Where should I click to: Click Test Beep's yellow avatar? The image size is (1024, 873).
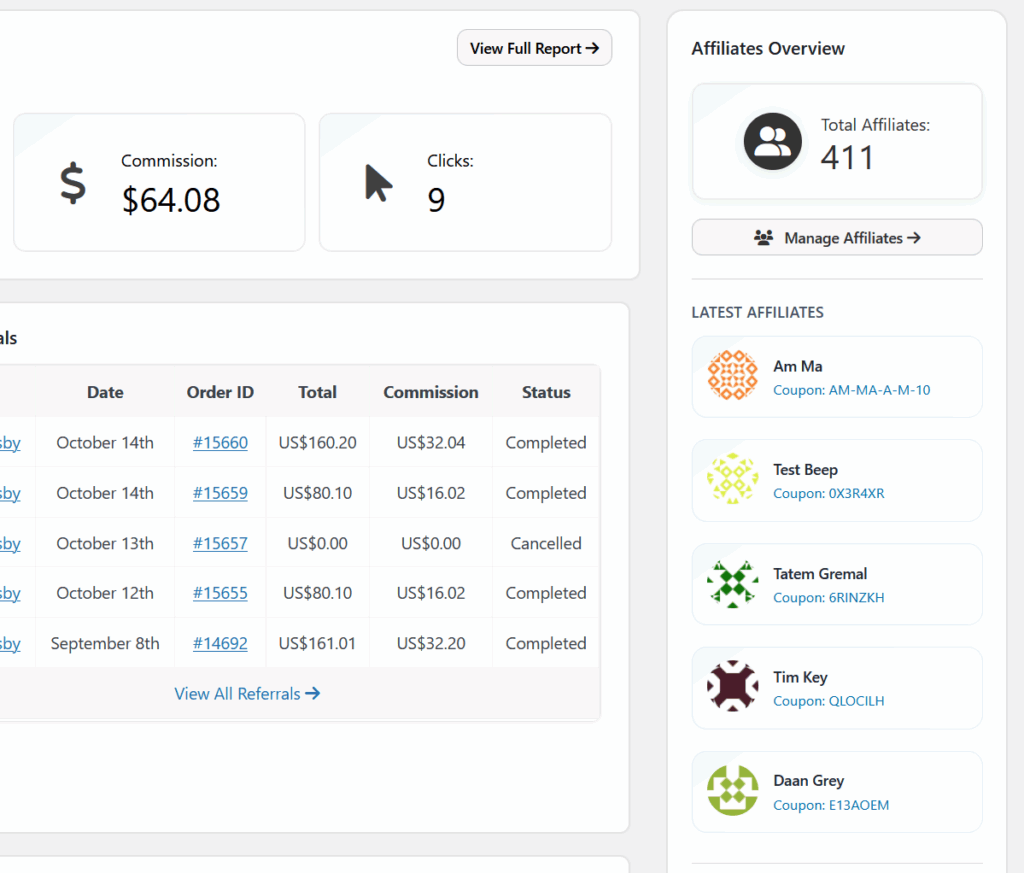pyautogui.click(x=732, y=480)
